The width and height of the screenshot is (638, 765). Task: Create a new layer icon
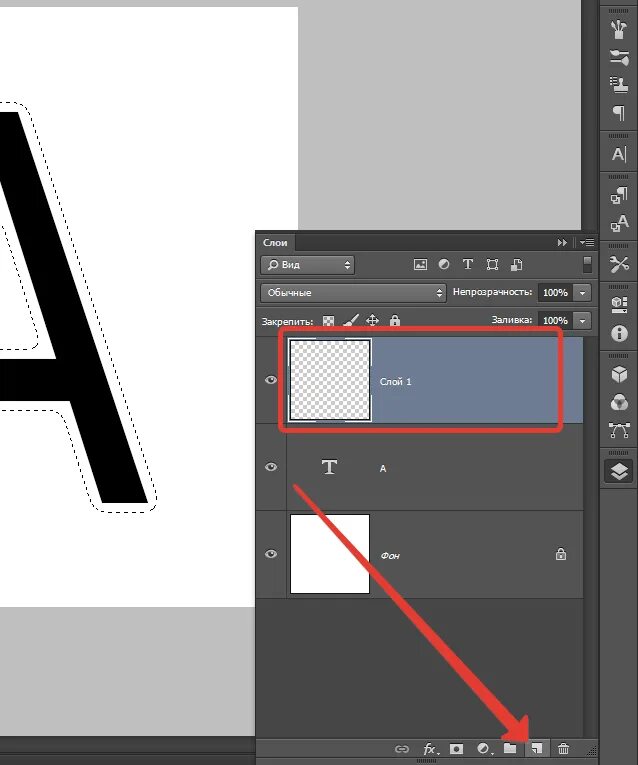tap(537, 748)
